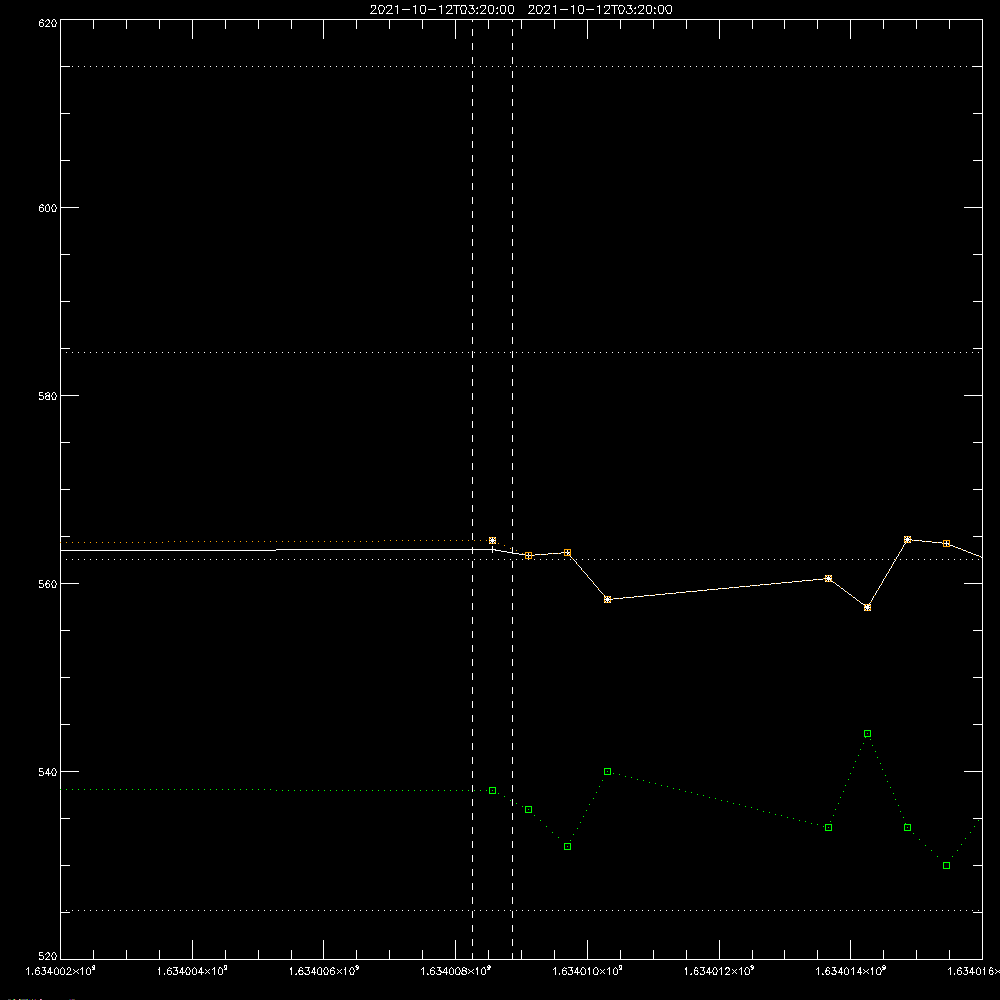Click the x-axis label 1.634004×10⁹

(x=192, y=971)
